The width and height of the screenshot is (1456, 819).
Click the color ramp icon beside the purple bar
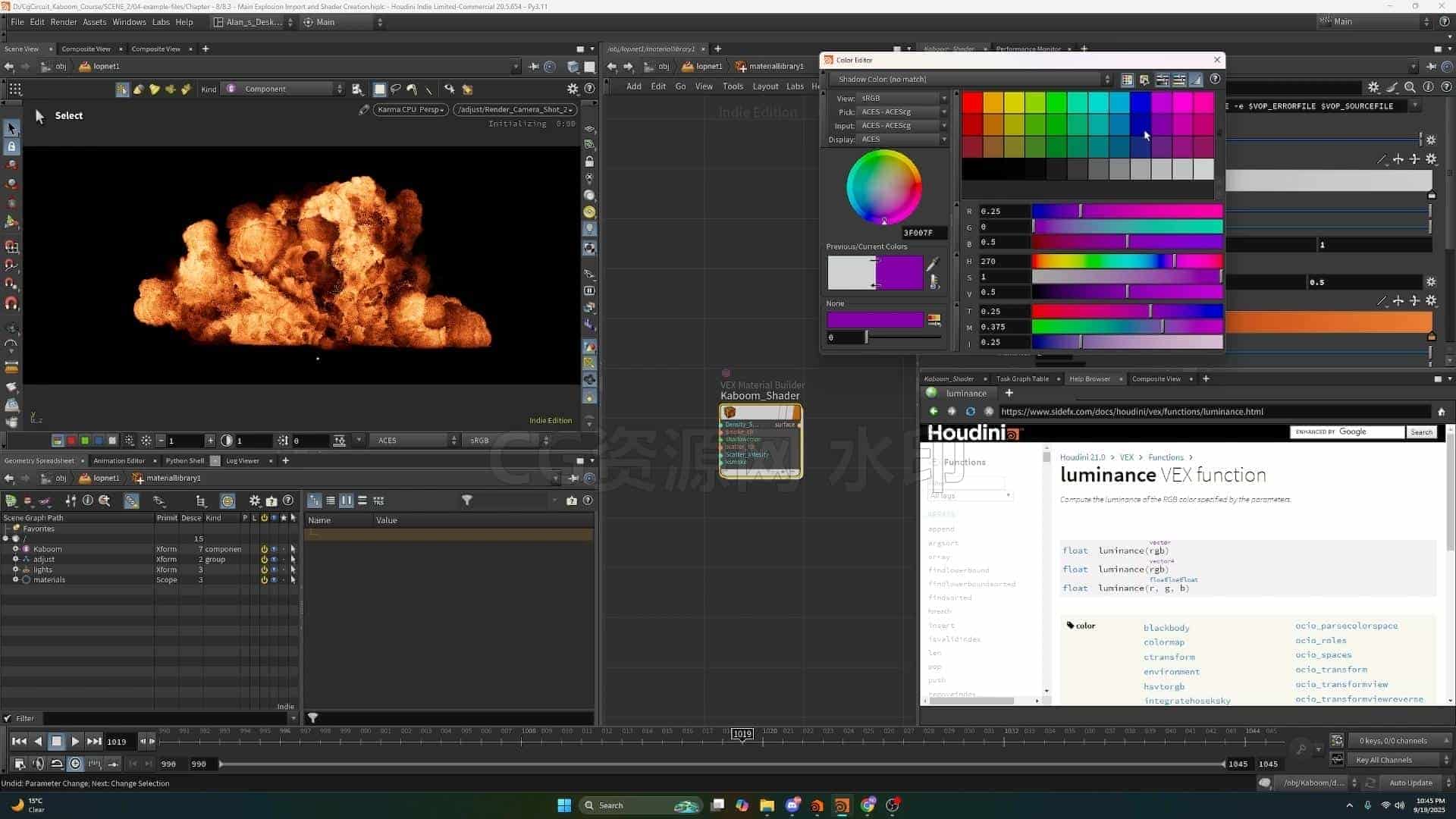coord(934,320)
